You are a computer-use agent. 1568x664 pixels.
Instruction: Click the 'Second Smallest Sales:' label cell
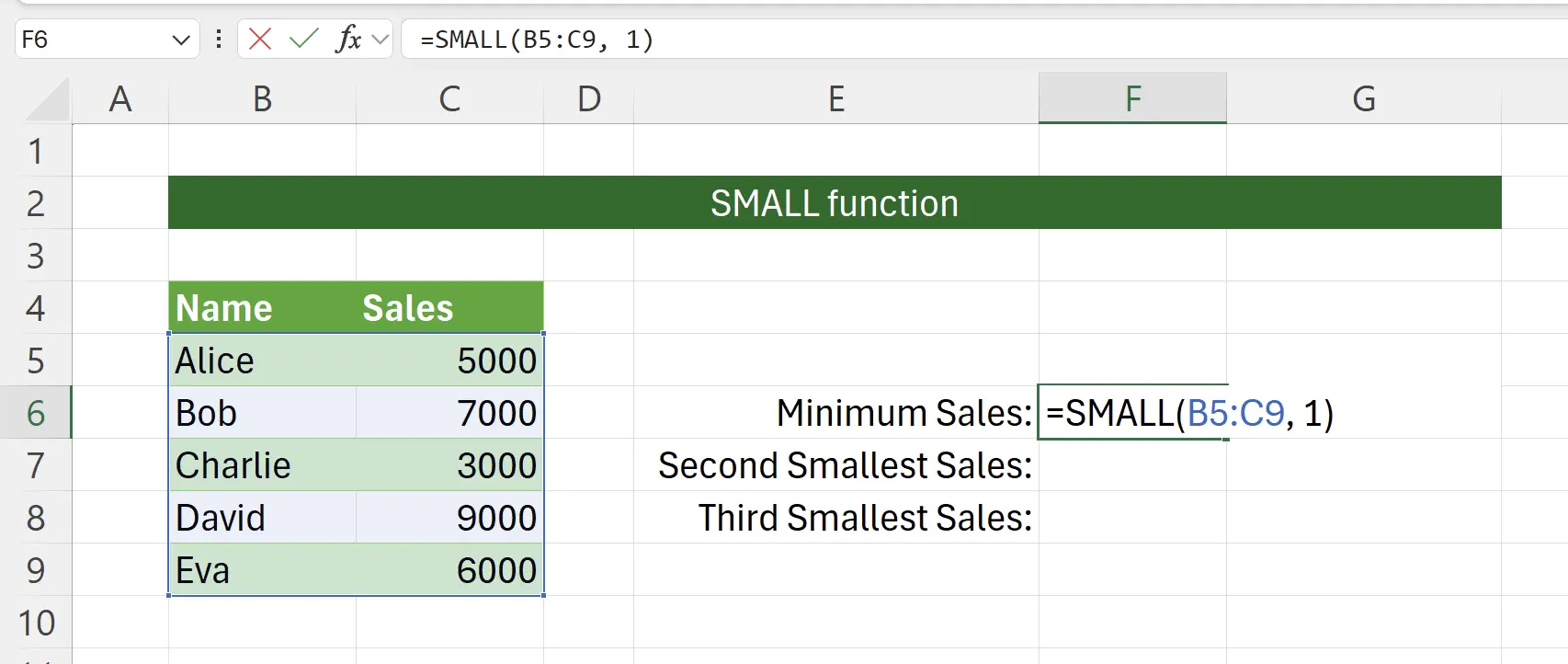(836, 465)
